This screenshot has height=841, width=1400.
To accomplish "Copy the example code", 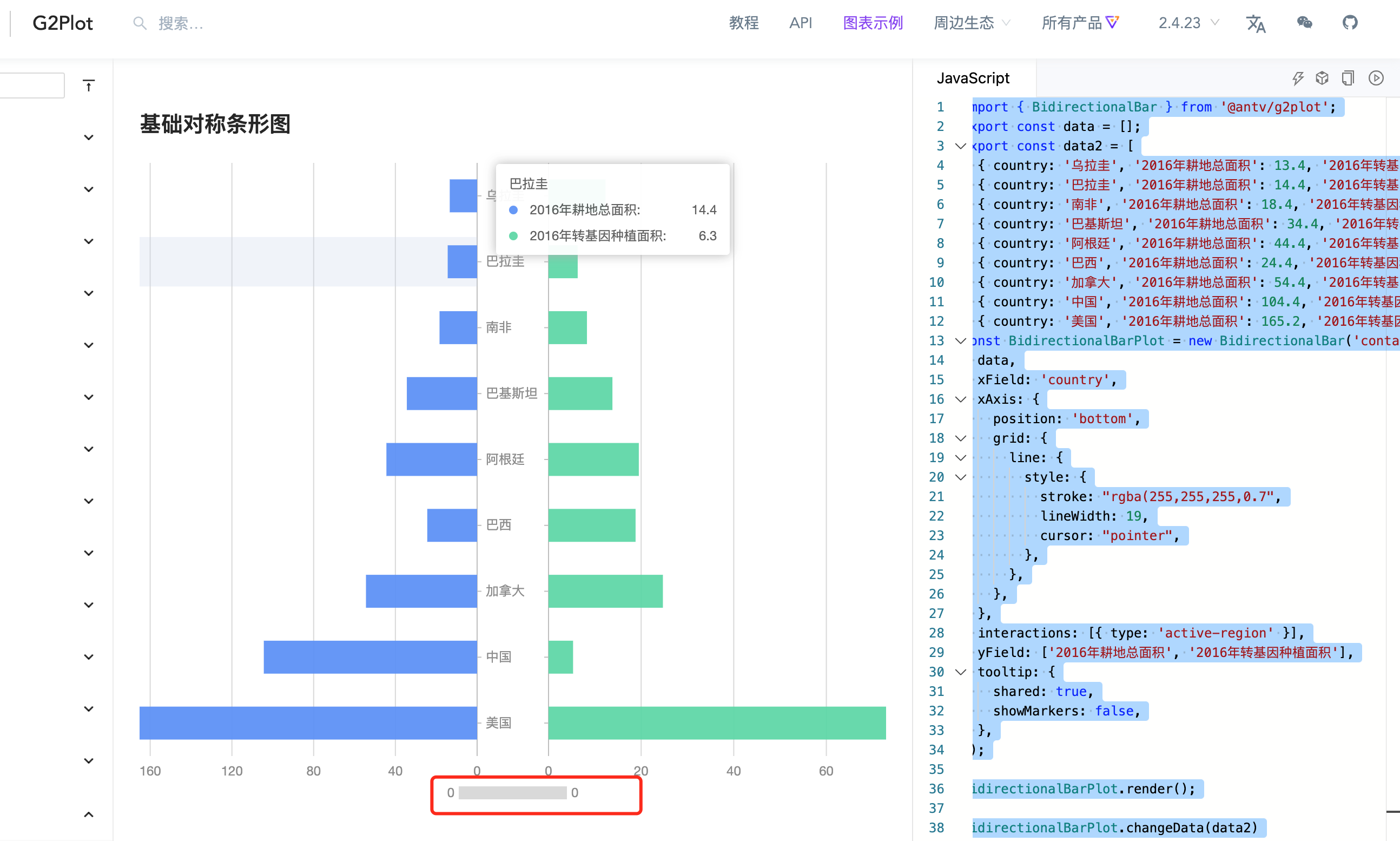I will click(1349, 77).
